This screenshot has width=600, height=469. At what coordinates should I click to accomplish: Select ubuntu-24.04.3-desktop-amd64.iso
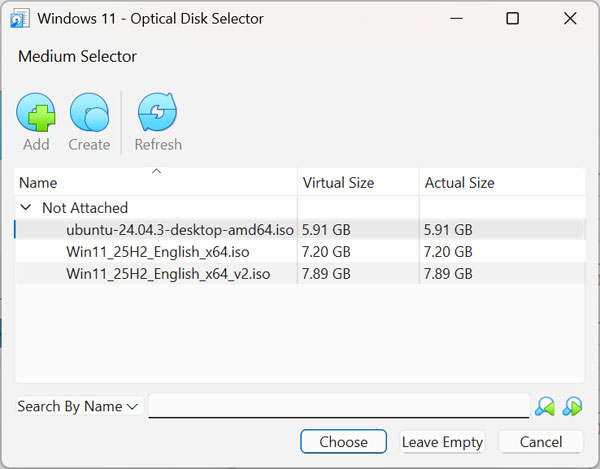click(300, 230)
